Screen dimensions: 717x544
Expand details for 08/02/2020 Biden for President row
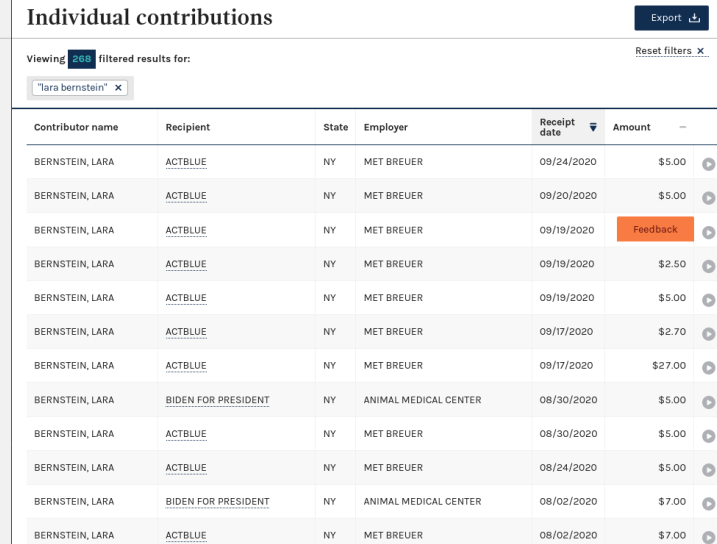click(708, 503)
